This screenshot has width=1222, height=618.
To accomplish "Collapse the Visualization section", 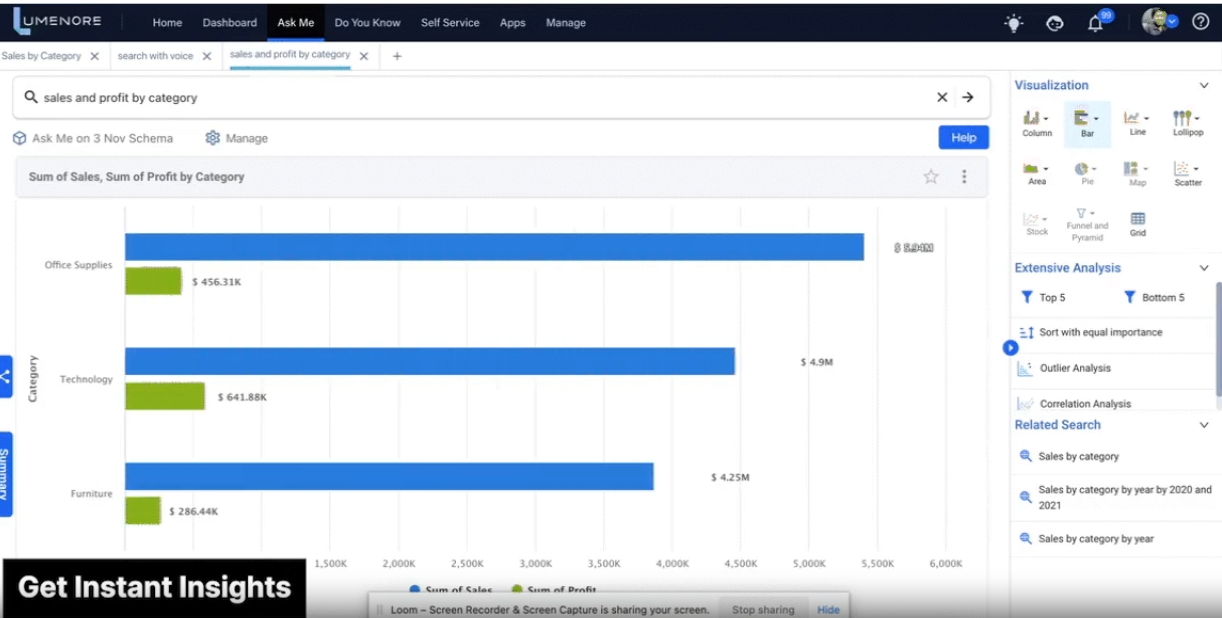I will tap(1203, 85).
